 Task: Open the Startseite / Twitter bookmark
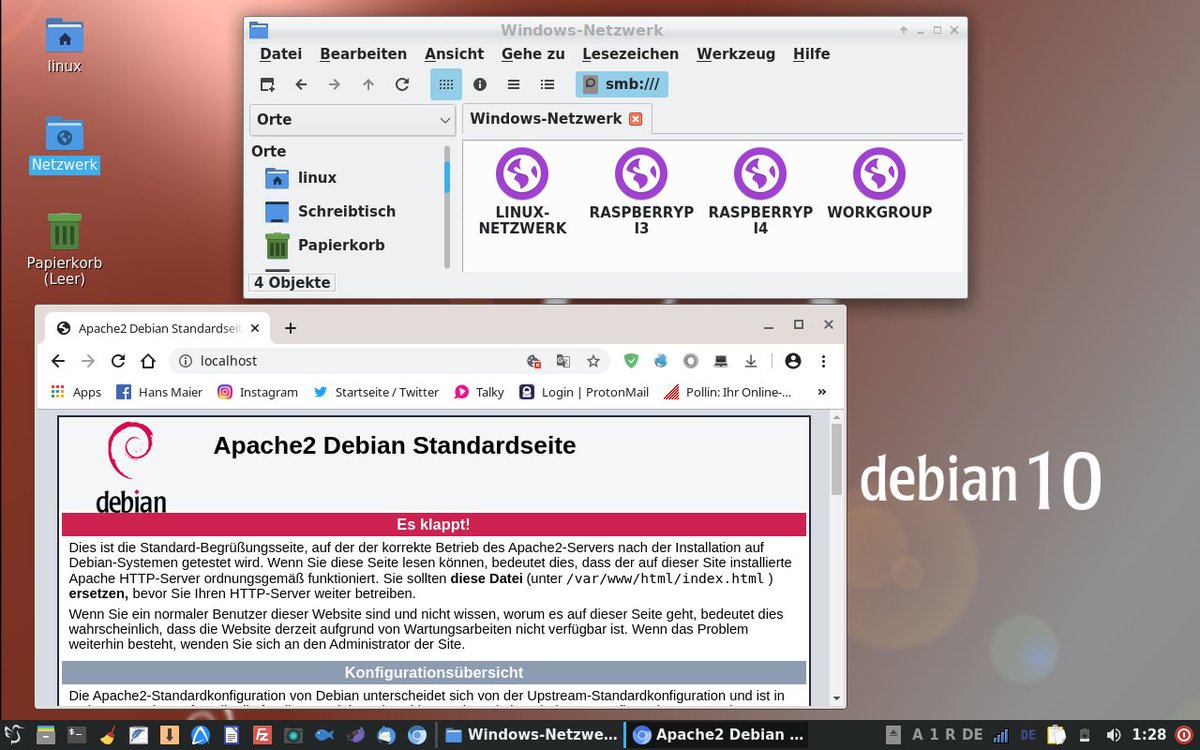click(x=376, y=392)
